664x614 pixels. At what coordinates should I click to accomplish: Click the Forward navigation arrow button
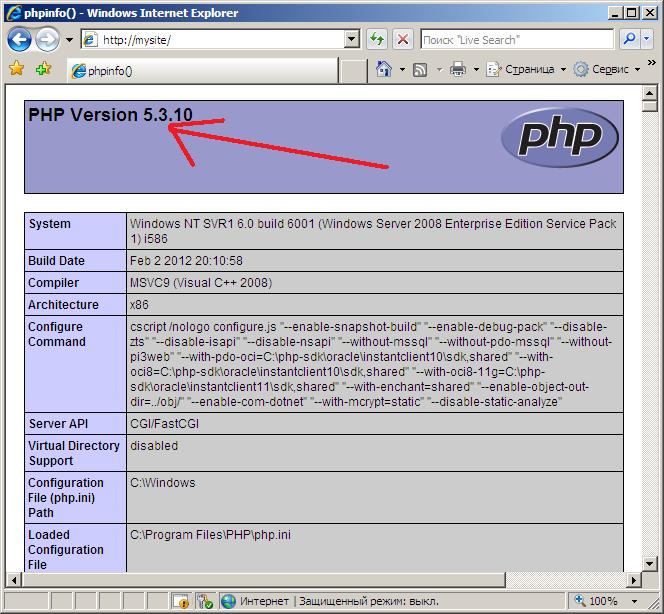point(47,40)
